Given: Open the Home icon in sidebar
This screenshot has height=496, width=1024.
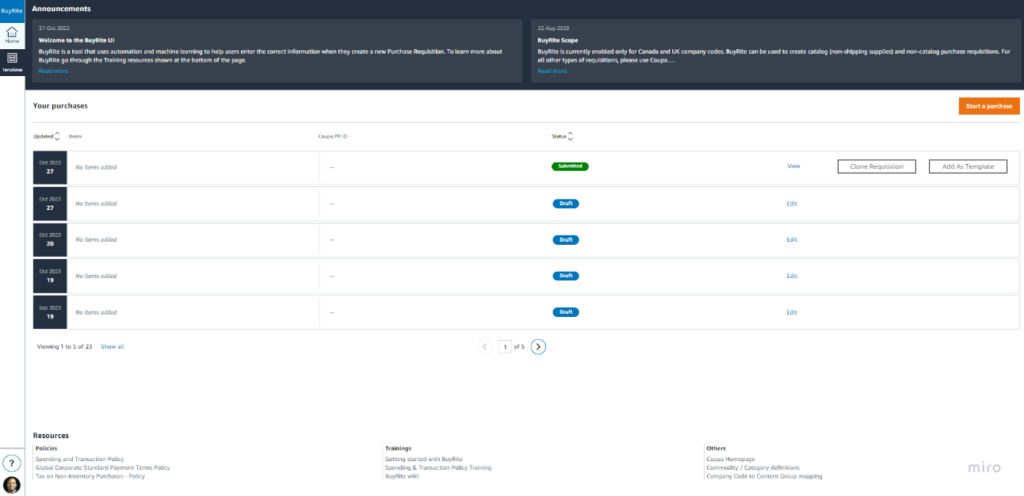Looking at the screenshot, I should [x=12, y=35].
